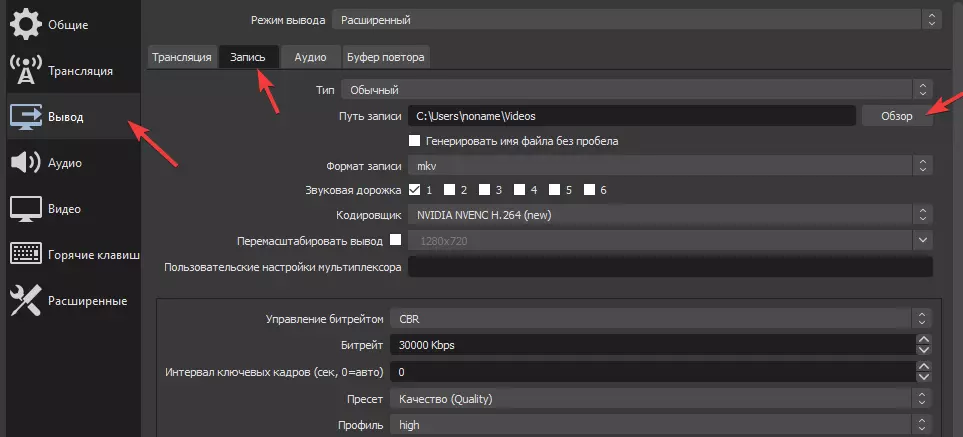Open Формат записи dropdown showing mkv

671,165
